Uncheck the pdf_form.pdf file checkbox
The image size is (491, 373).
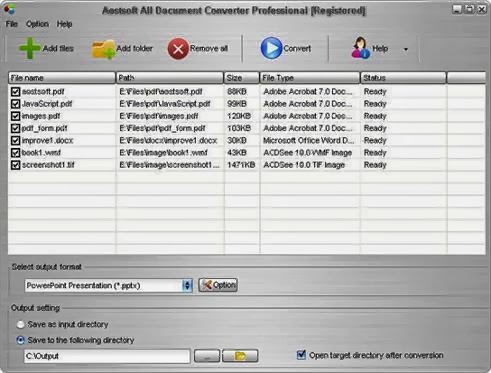[x=15, y=128]
